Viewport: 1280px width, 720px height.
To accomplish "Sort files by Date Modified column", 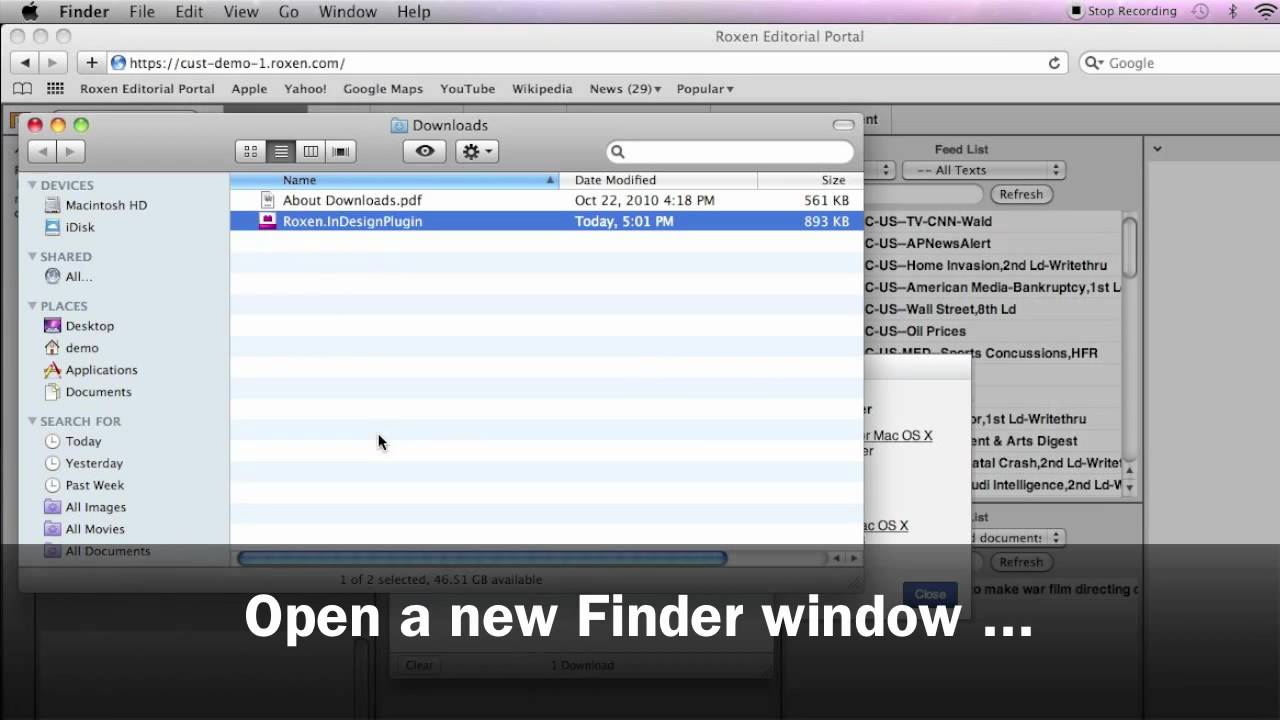I will coord(659,180).
